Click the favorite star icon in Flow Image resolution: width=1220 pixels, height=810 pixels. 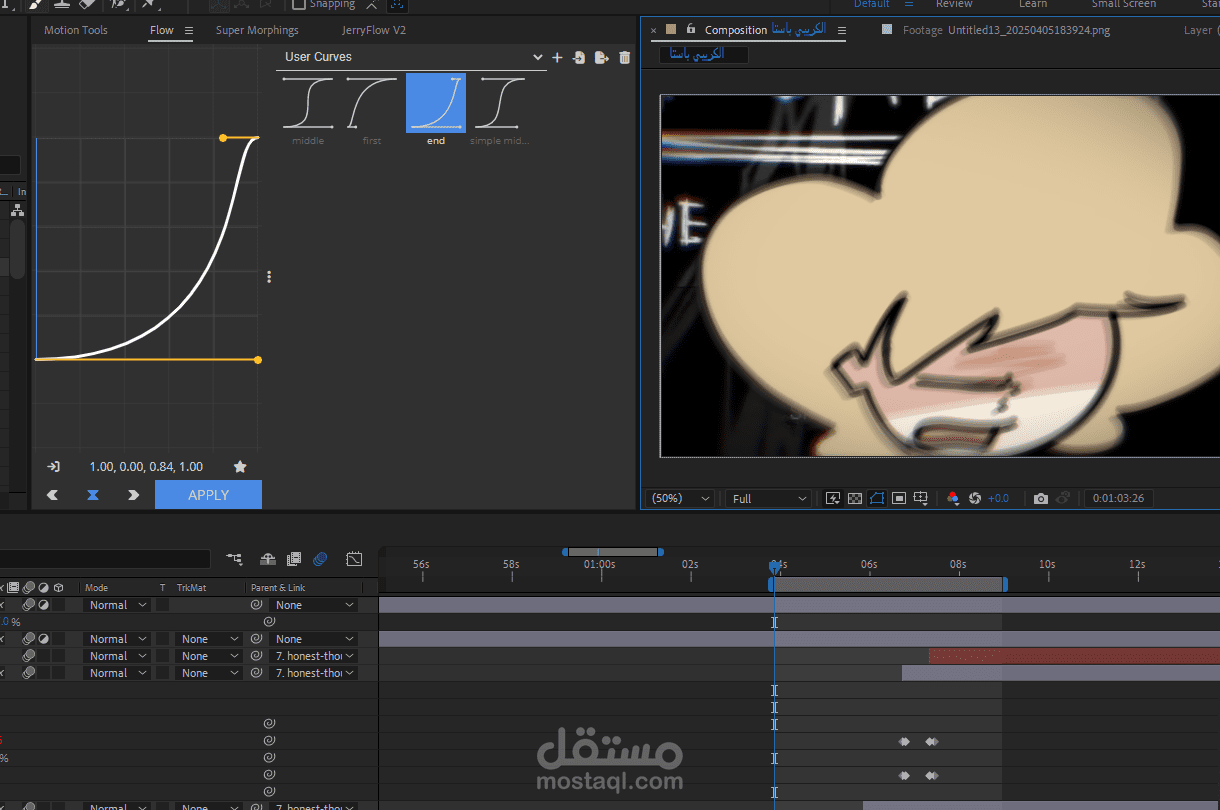pos(240,467)
